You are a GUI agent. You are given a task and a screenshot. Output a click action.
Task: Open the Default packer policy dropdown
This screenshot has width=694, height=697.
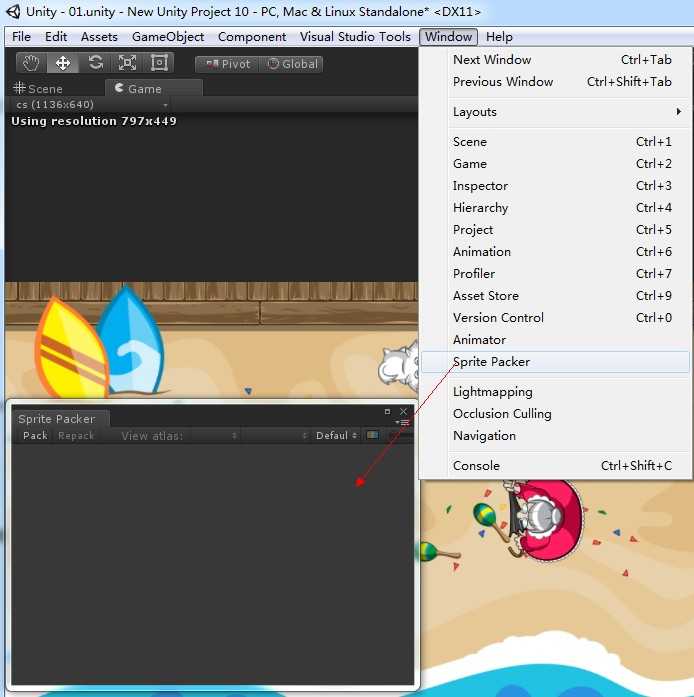coord(336,436)
